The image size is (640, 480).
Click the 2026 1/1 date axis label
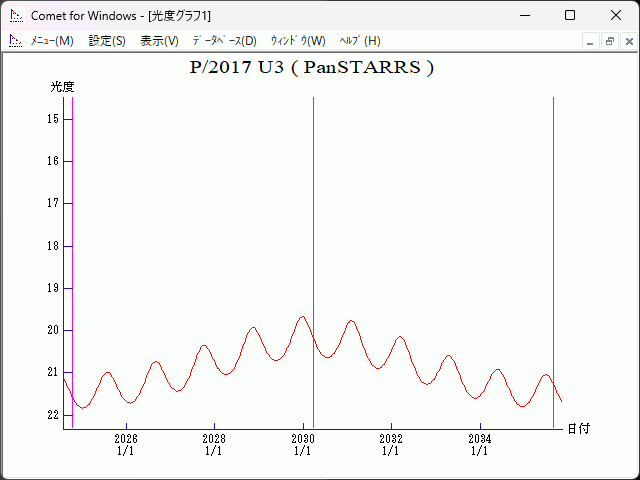[x=126, y=444]
